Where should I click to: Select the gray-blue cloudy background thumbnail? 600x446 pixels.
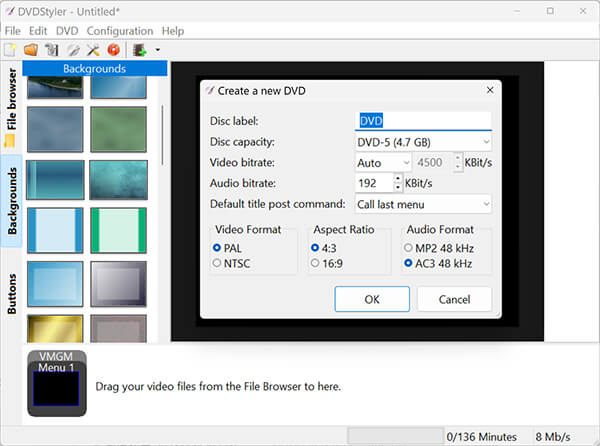pyautogui.click(x=55, y=129)
